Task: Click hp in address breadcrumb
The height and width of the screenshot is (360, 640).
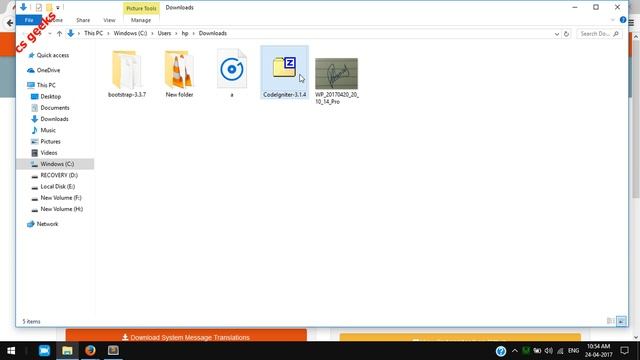Action: pyautogui.click(x=185, y=33)
